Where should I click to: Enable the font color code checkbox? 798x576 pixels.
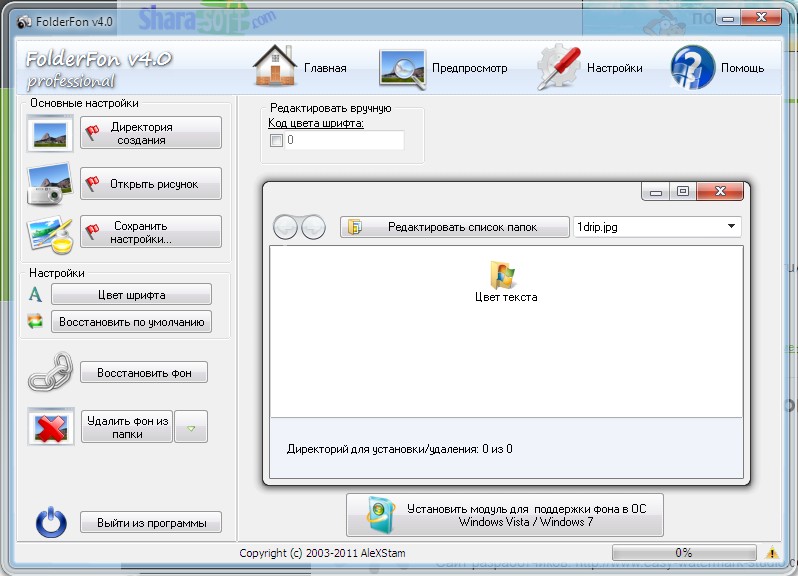276,140
